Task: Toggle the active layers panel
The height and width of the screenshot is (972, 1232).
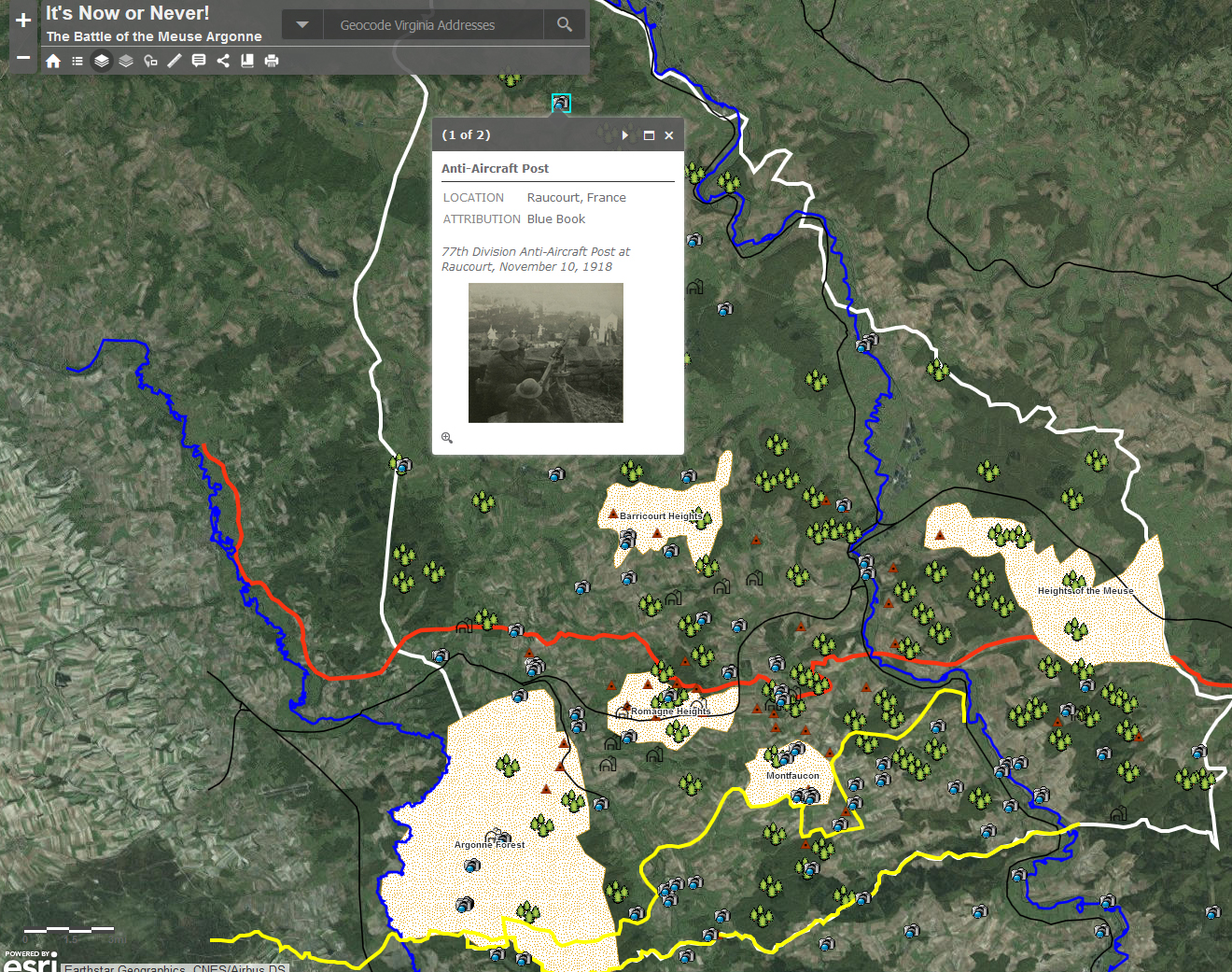Action: tap(102, 61)
